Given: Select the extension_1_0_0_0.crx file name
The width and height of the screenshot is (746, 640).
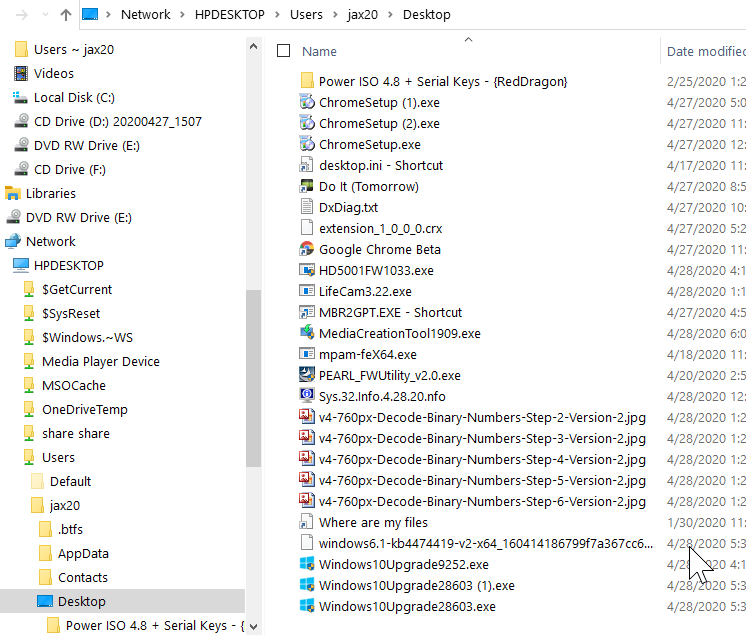Looking at the screenshot, I should click(x=381, y=228).
